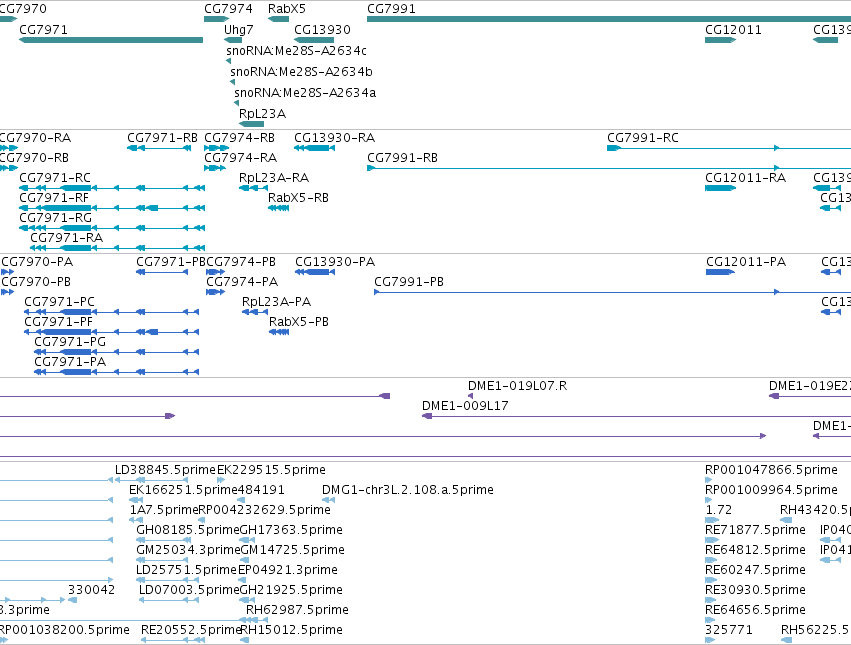
Task: Click the Uhg7 gene label
Action: [239, 30]
